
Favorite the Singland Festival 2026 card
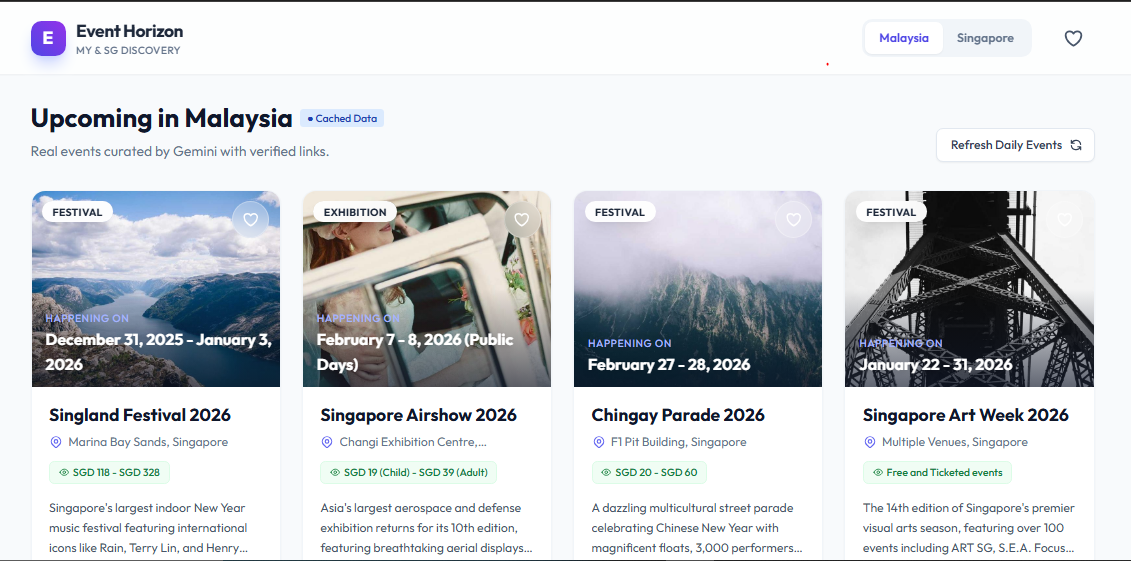pos(250,220)
